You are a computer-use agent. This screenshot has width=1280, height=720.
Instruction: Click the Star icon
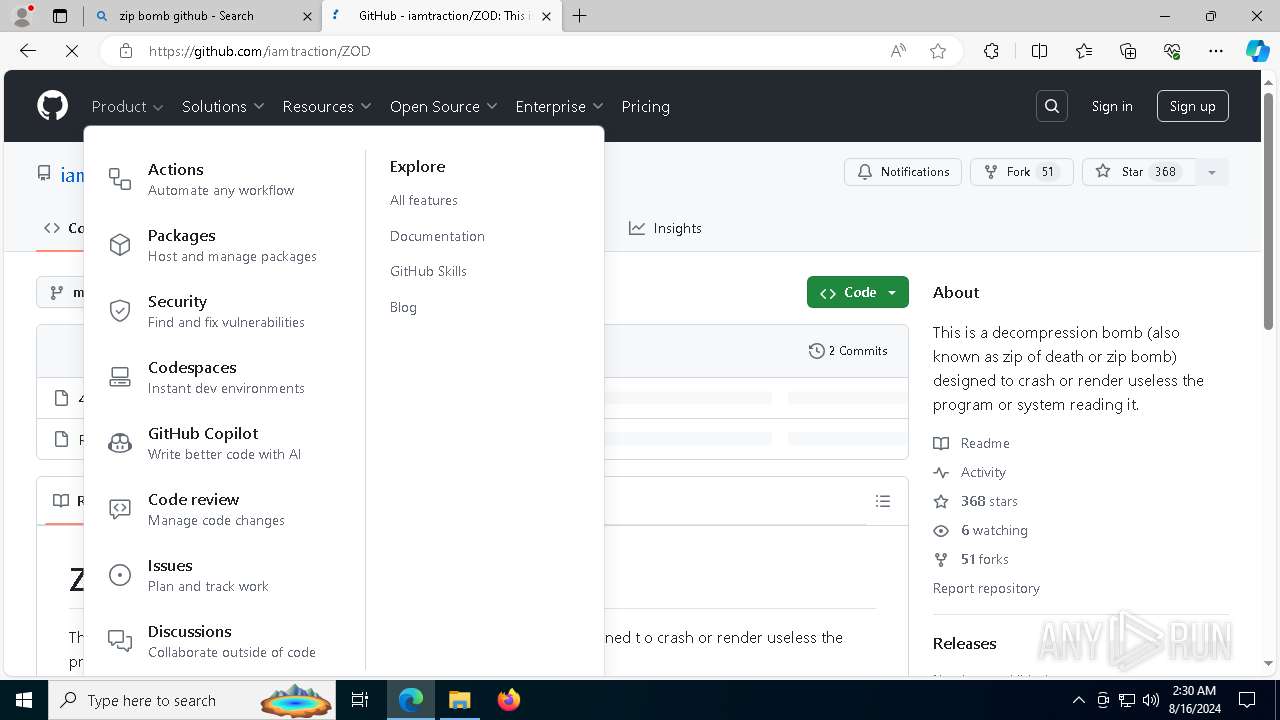pos(1103,172)
